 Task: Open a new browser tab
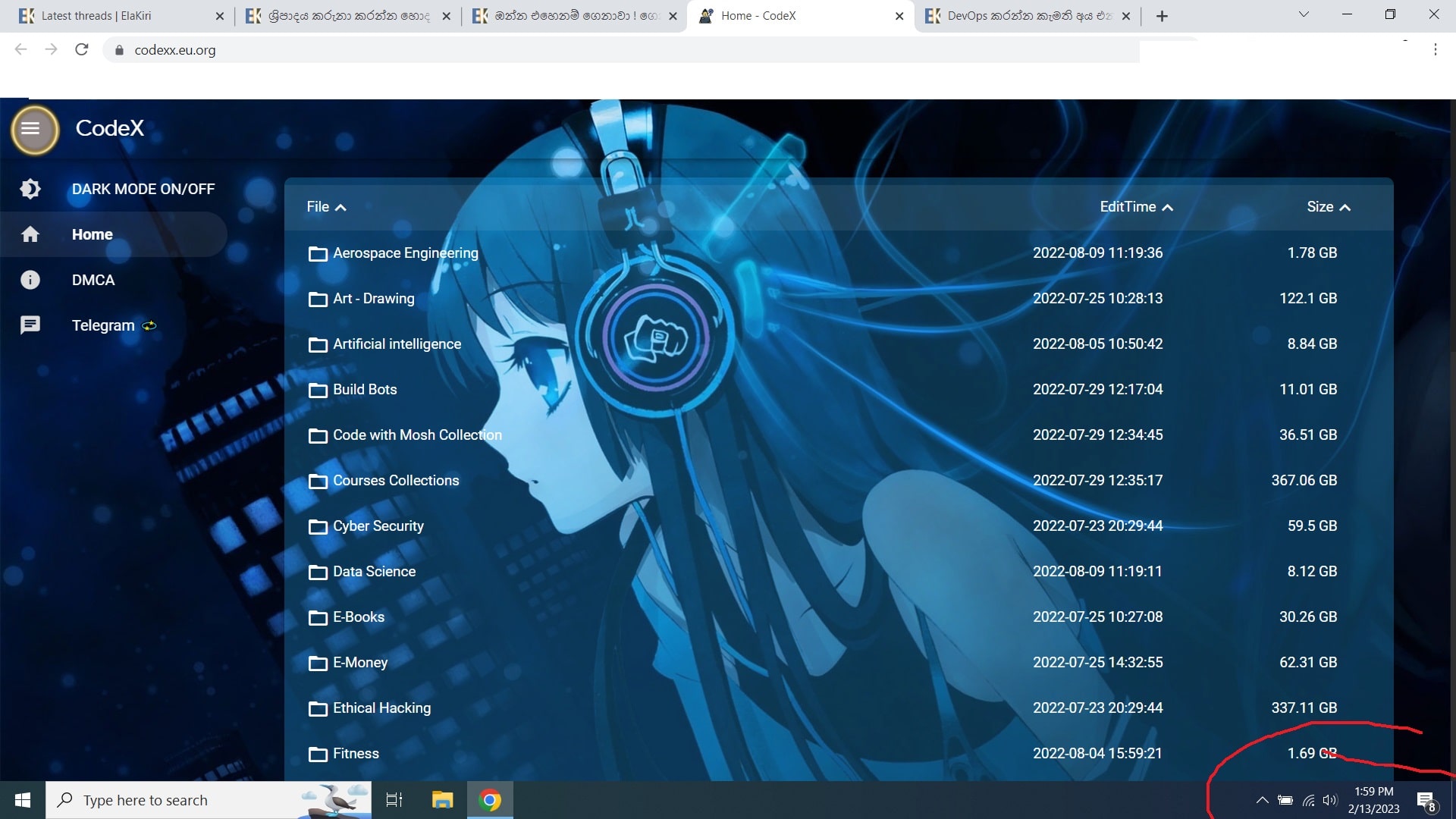tap(1162, 16)
